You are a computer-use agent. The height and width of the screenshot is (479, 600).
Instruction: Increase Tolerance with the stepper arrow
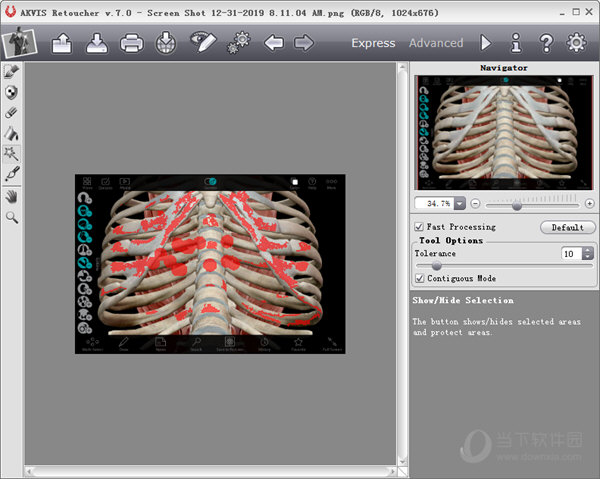pos(588,250)
